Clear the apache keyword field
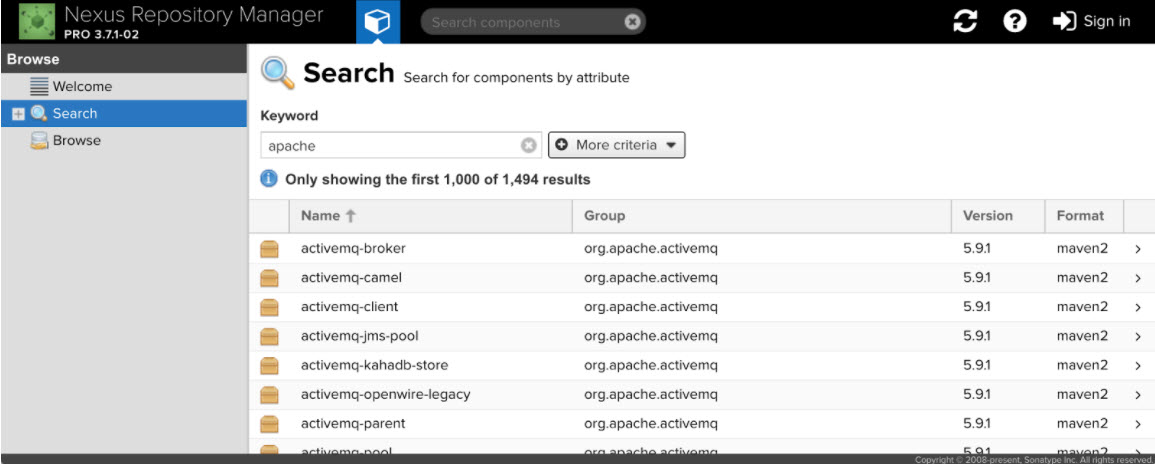Viewport: 1155px width, 464px height. (x=528, y=146)
